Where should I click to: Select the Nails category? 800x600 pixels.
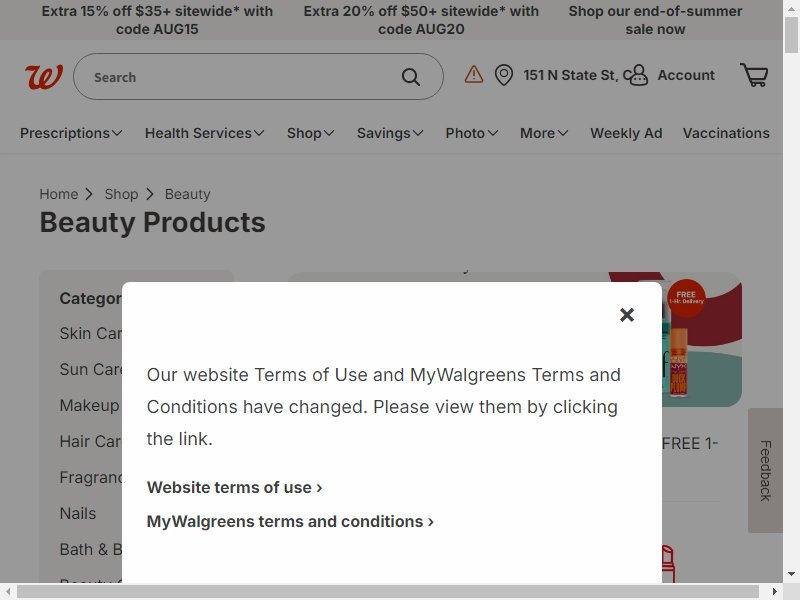point(78,513)
